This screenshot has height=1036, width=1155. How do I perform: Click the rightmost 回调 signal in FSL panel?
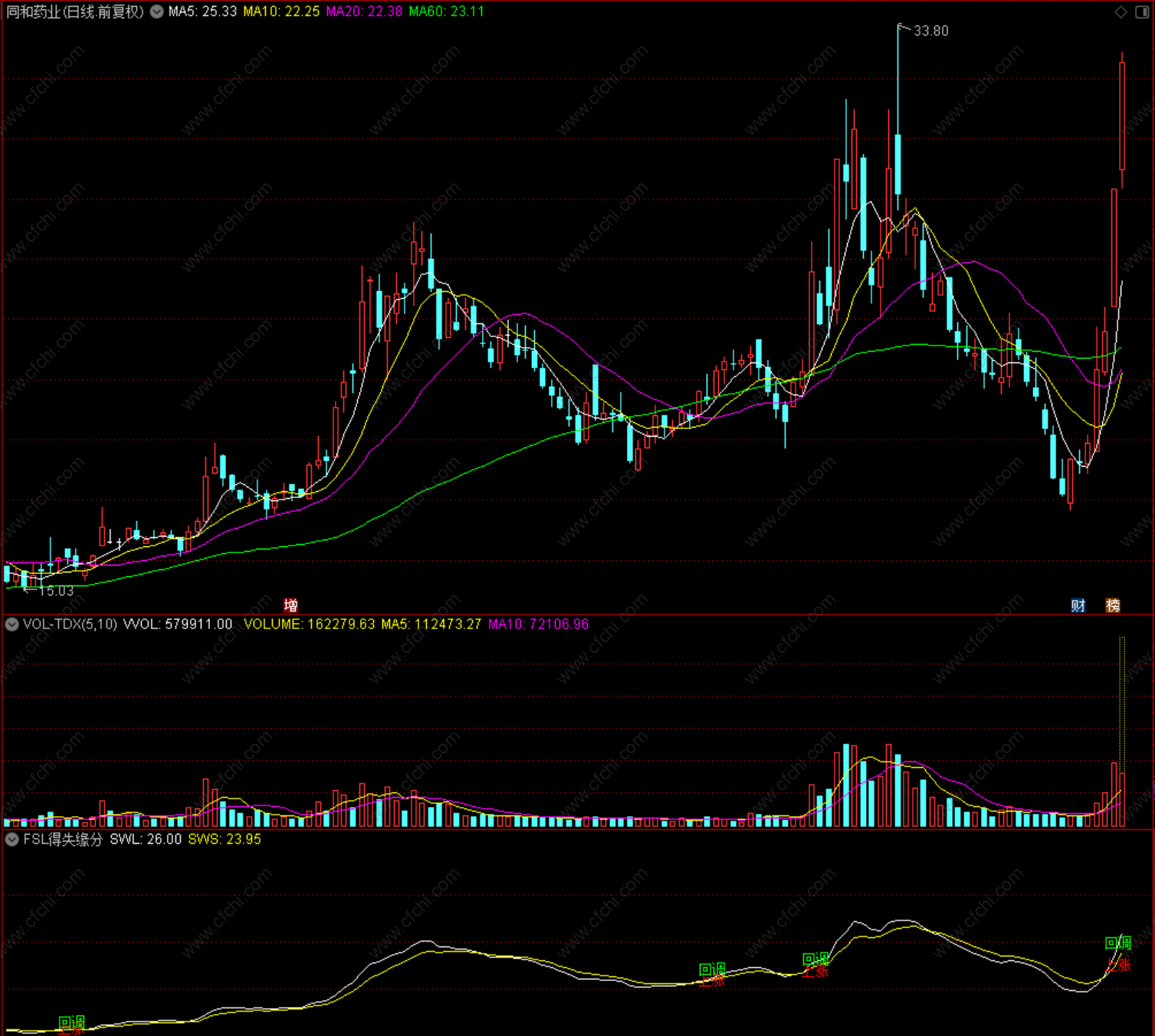tap(1118, 943)
